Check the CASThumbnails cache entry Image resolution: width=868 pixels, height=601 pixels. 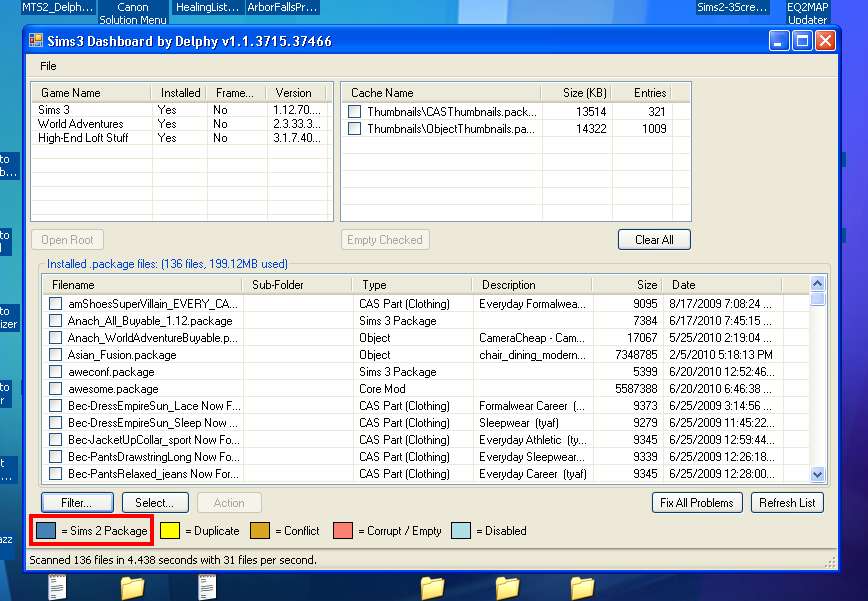[355, 112]
